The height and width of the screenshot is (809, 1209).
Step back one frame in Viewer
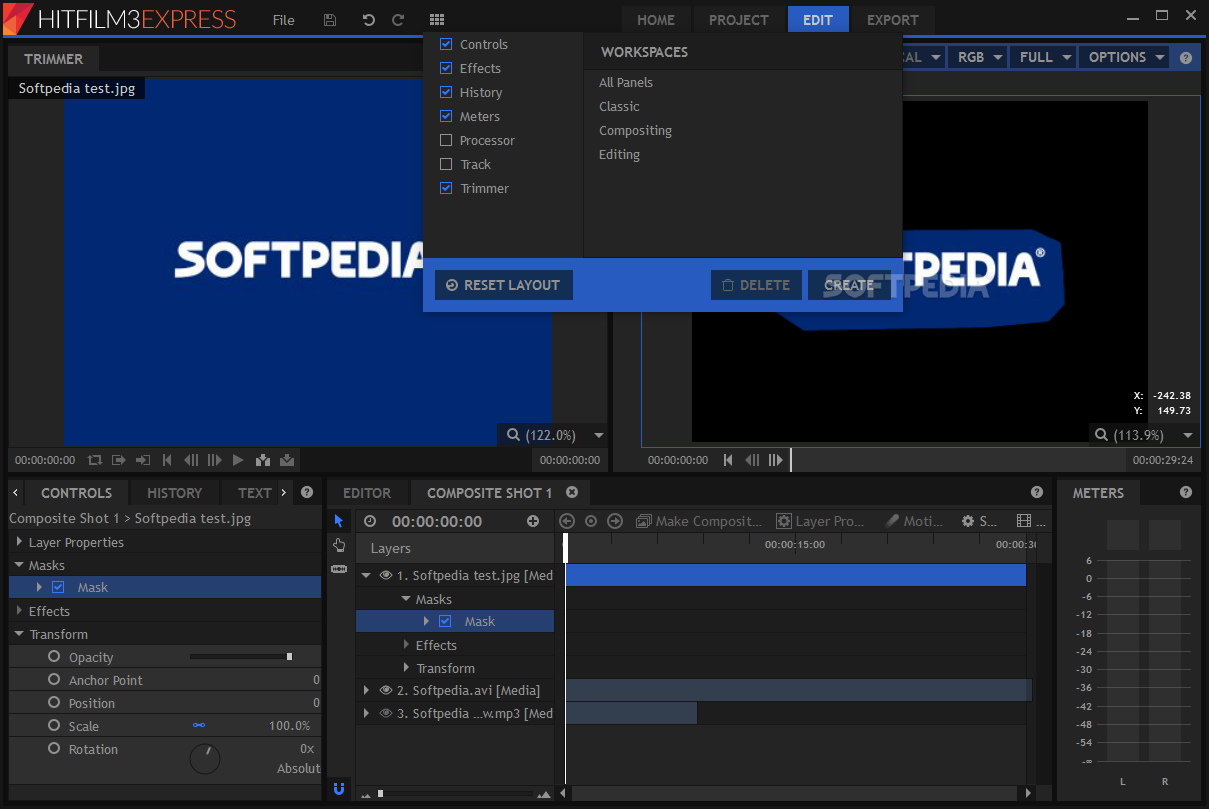[x=752, y=460]
